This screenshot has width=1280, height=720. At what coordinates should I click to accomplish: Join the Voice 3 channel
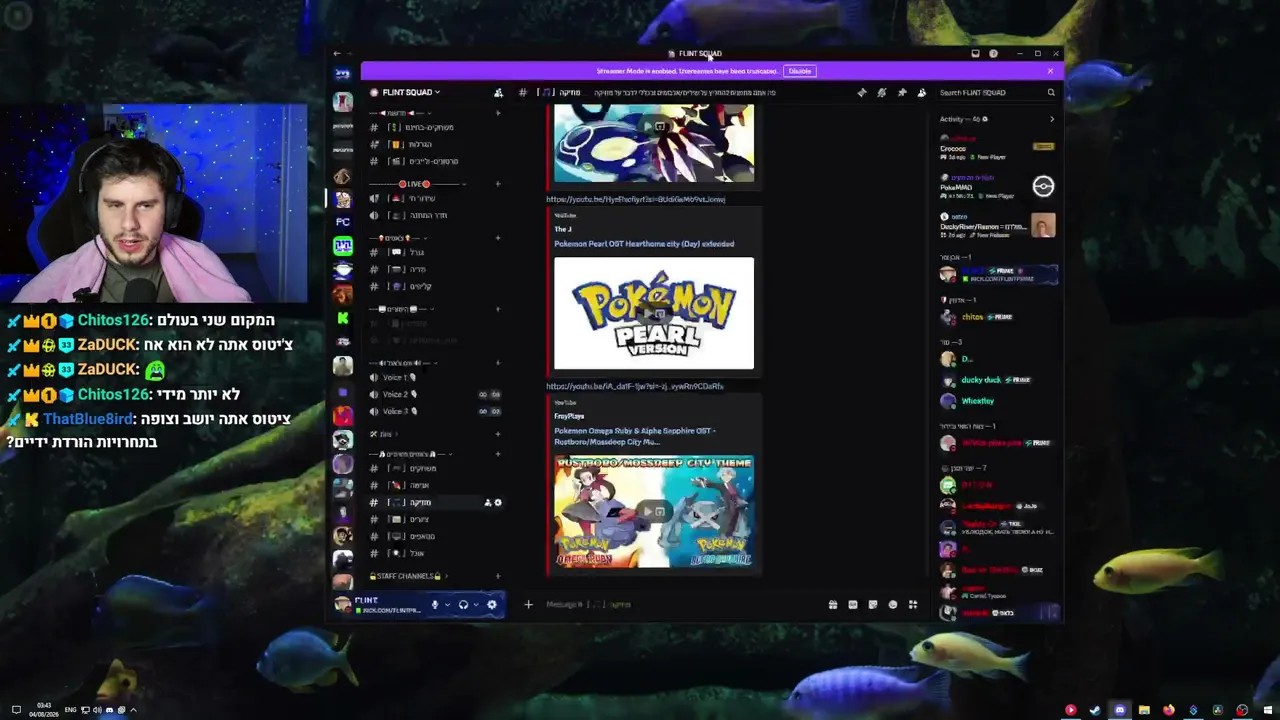click(x=435, y=412)
